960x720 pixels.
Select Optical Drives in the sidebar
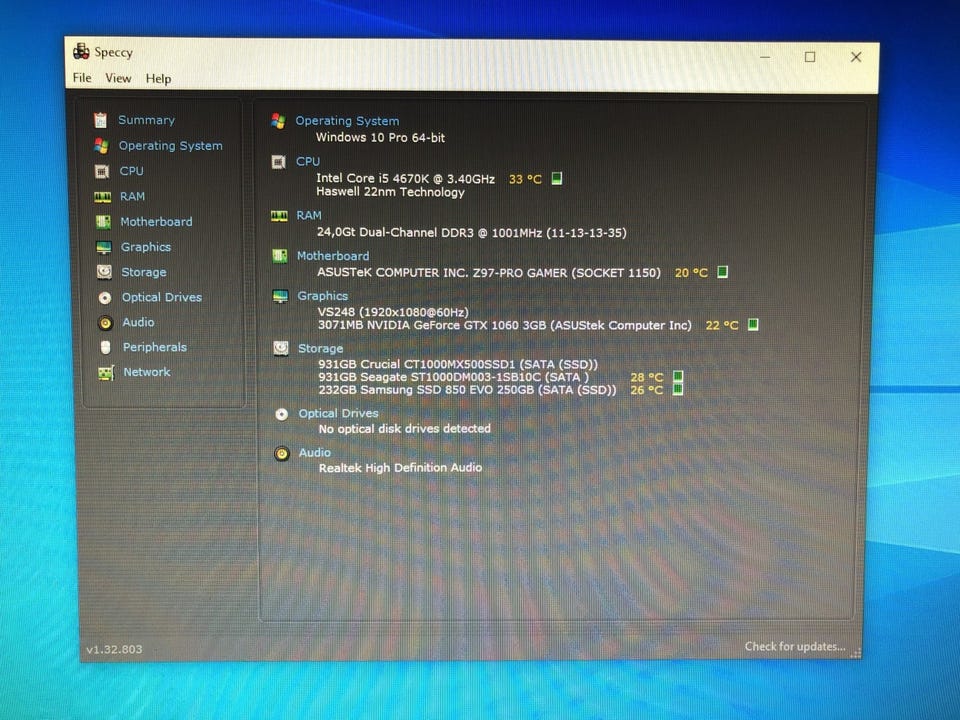pyautogui.click(x=162, y=297)
